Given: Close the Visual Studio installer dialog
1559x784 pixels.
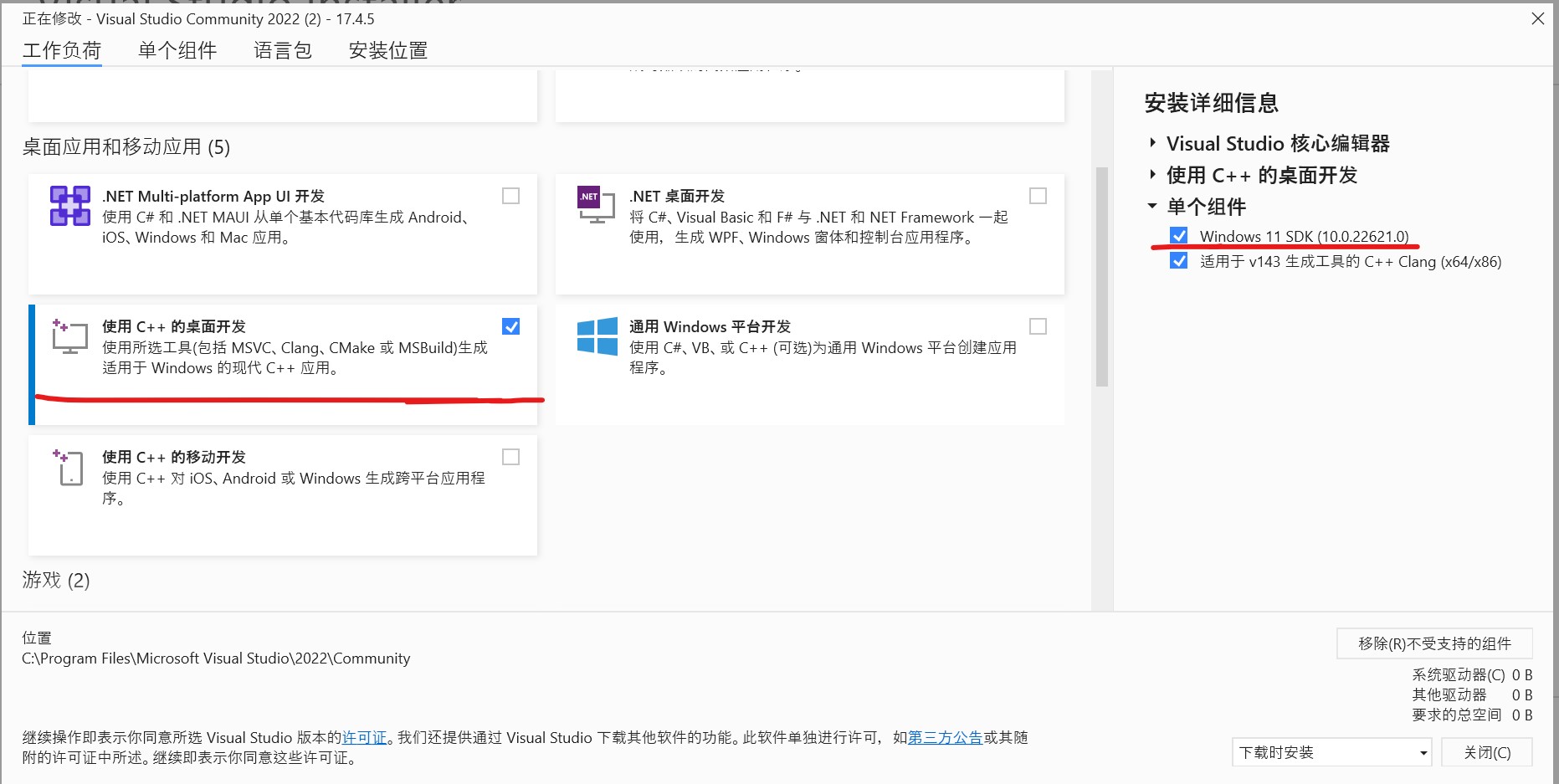Looking at the screenshot, I should pos(1538,18).
